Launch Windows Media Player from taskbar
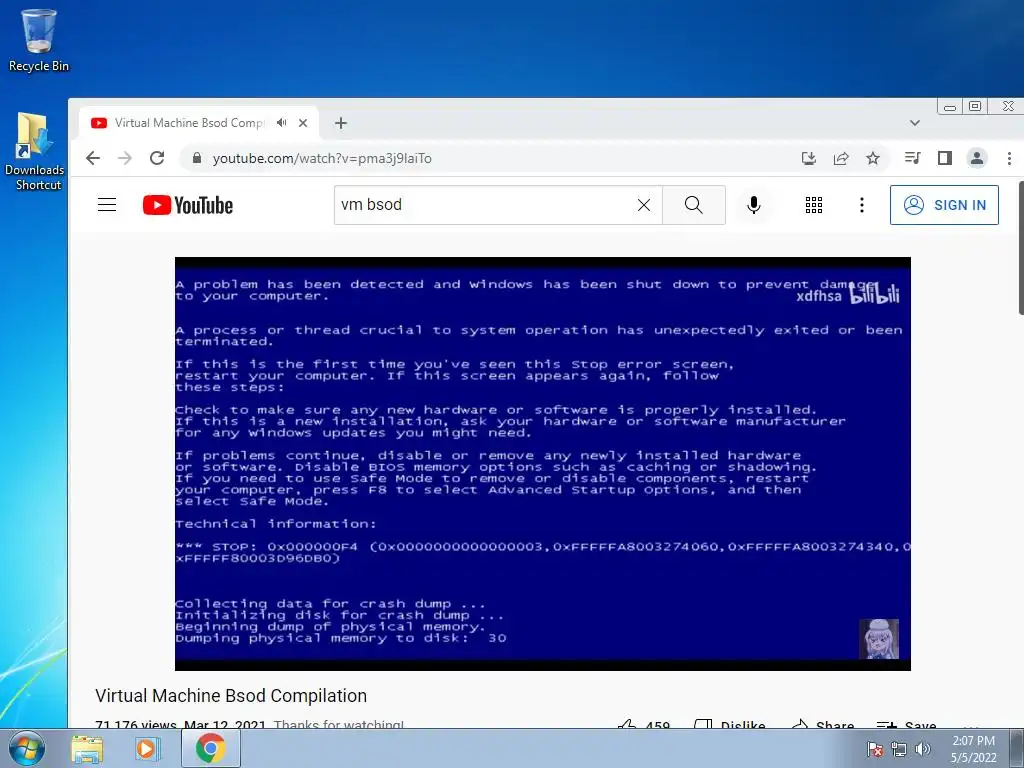Image resolution: width=1024 pixels, height=768 pixels. coord(148,749)
